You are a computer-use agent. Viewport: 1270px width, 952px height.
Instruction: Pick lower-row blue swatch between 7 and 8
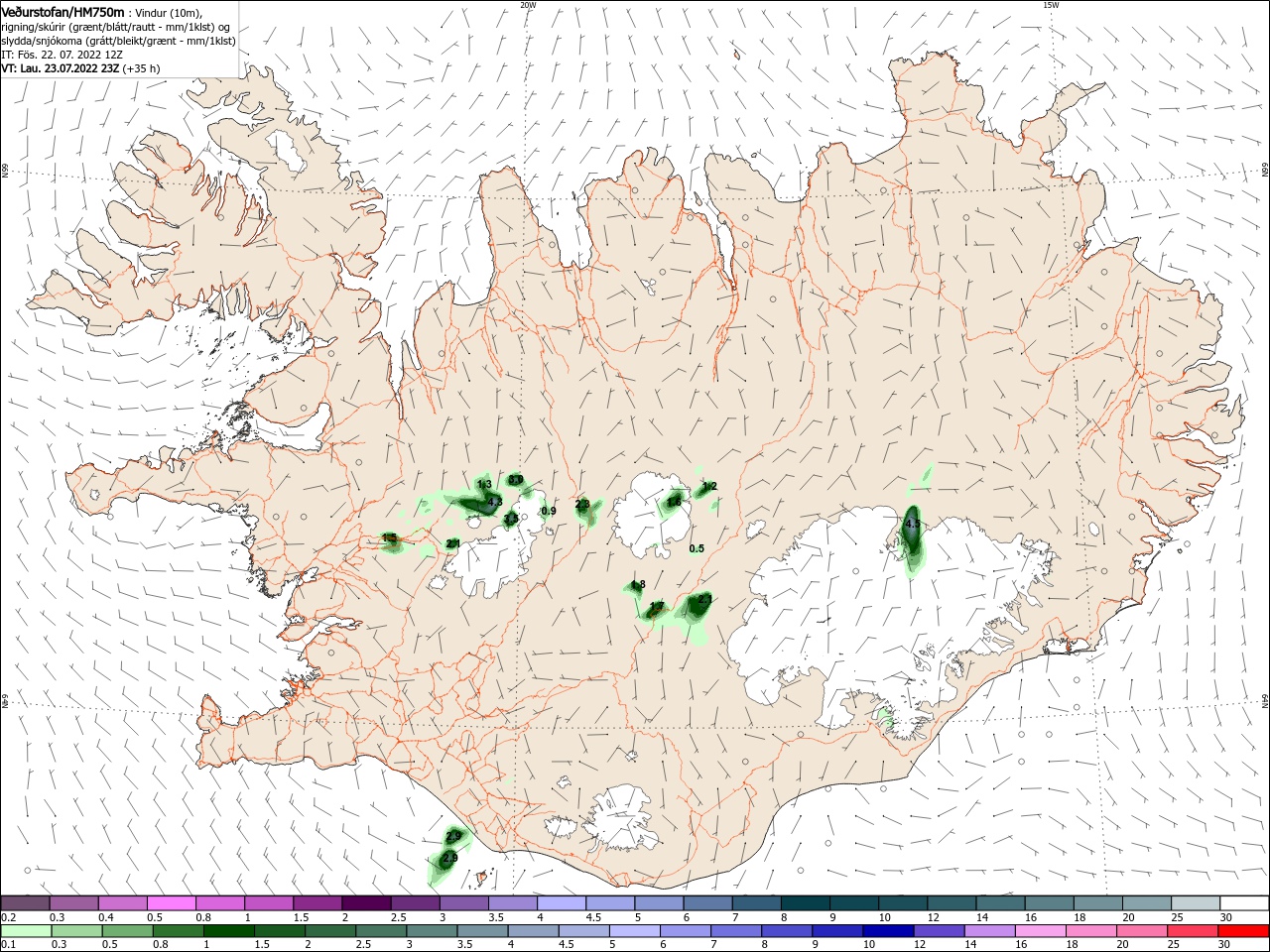point(736,930)
